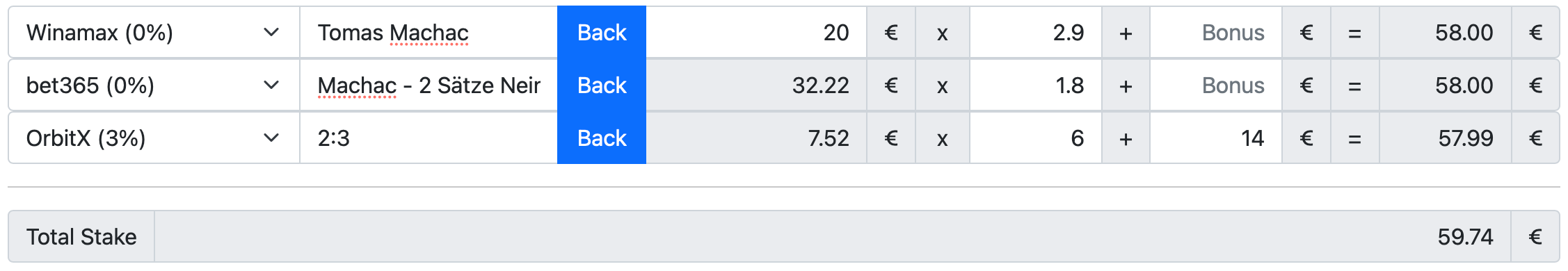
Task: Click the stake field showing 32.22
Action: coord(756,85)
